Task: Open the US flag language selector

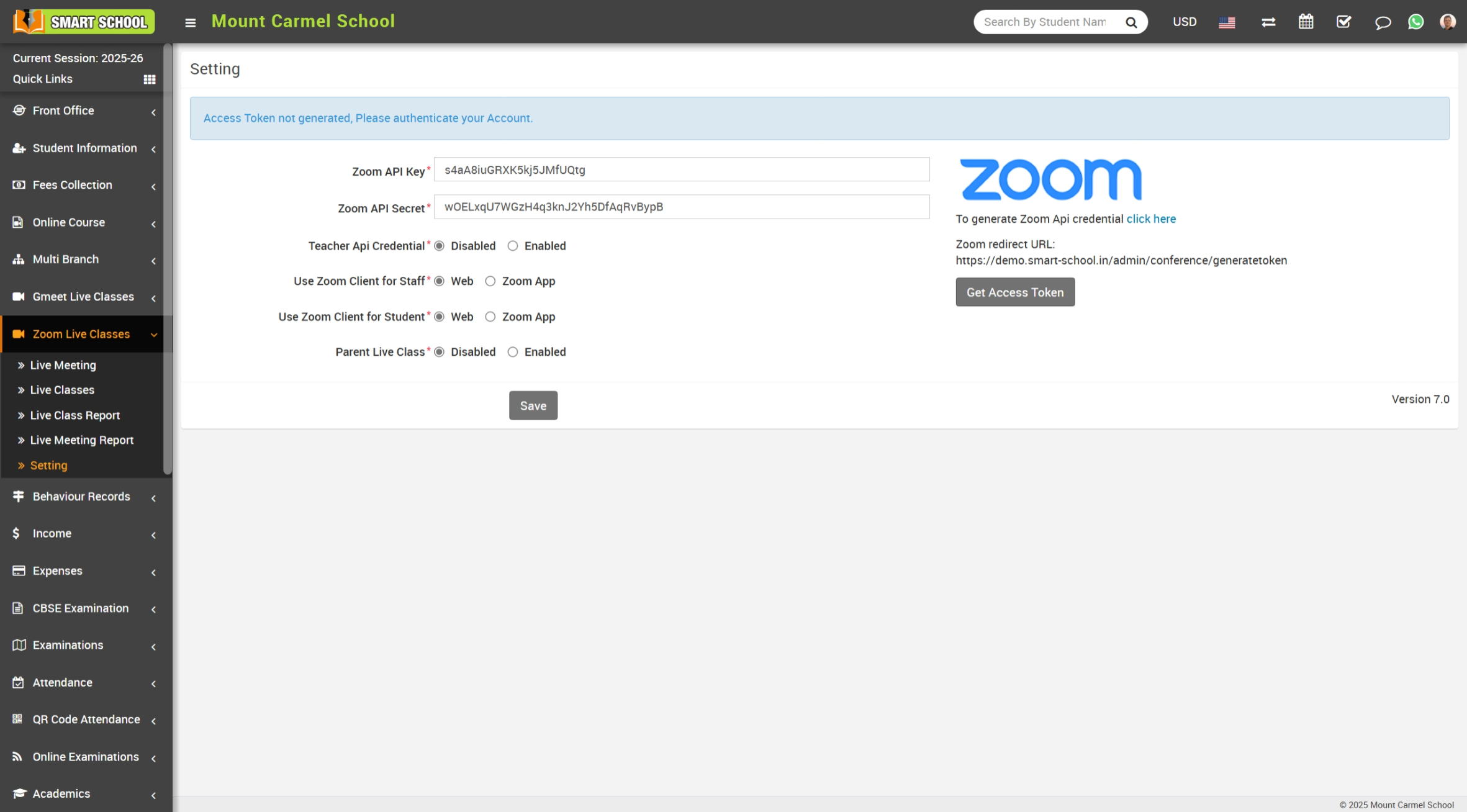Action: click(1227, 22)
